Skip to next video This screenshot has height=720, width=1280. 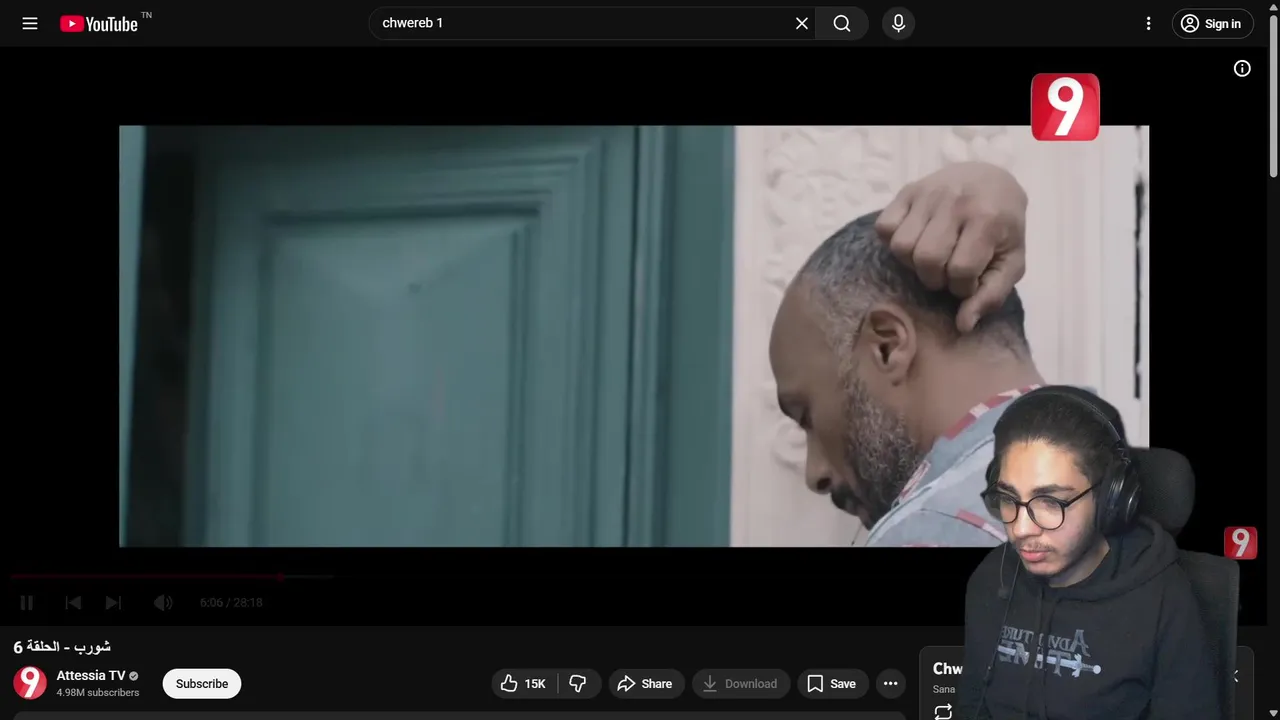113,602
